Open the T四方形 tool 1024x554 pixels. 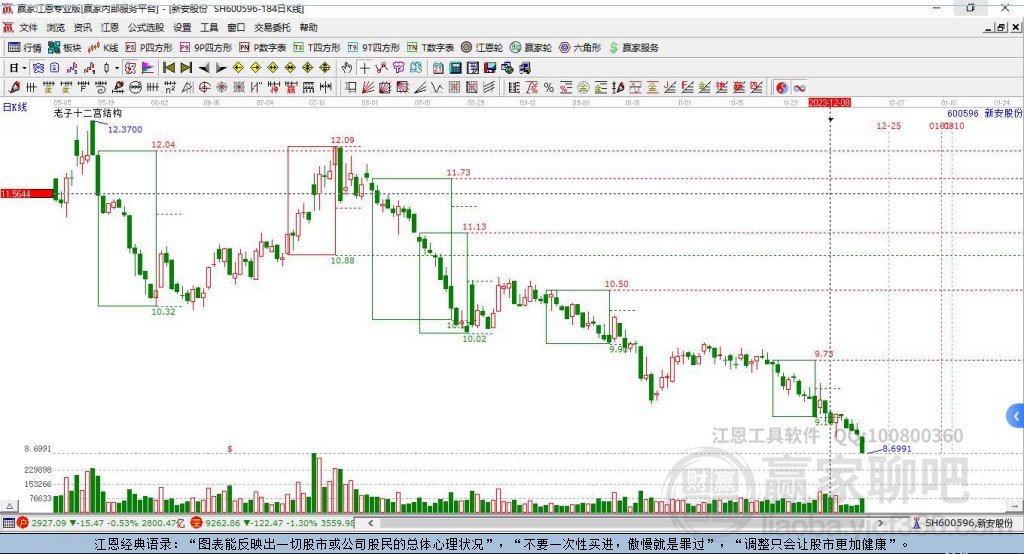click(x=317, y=48)
